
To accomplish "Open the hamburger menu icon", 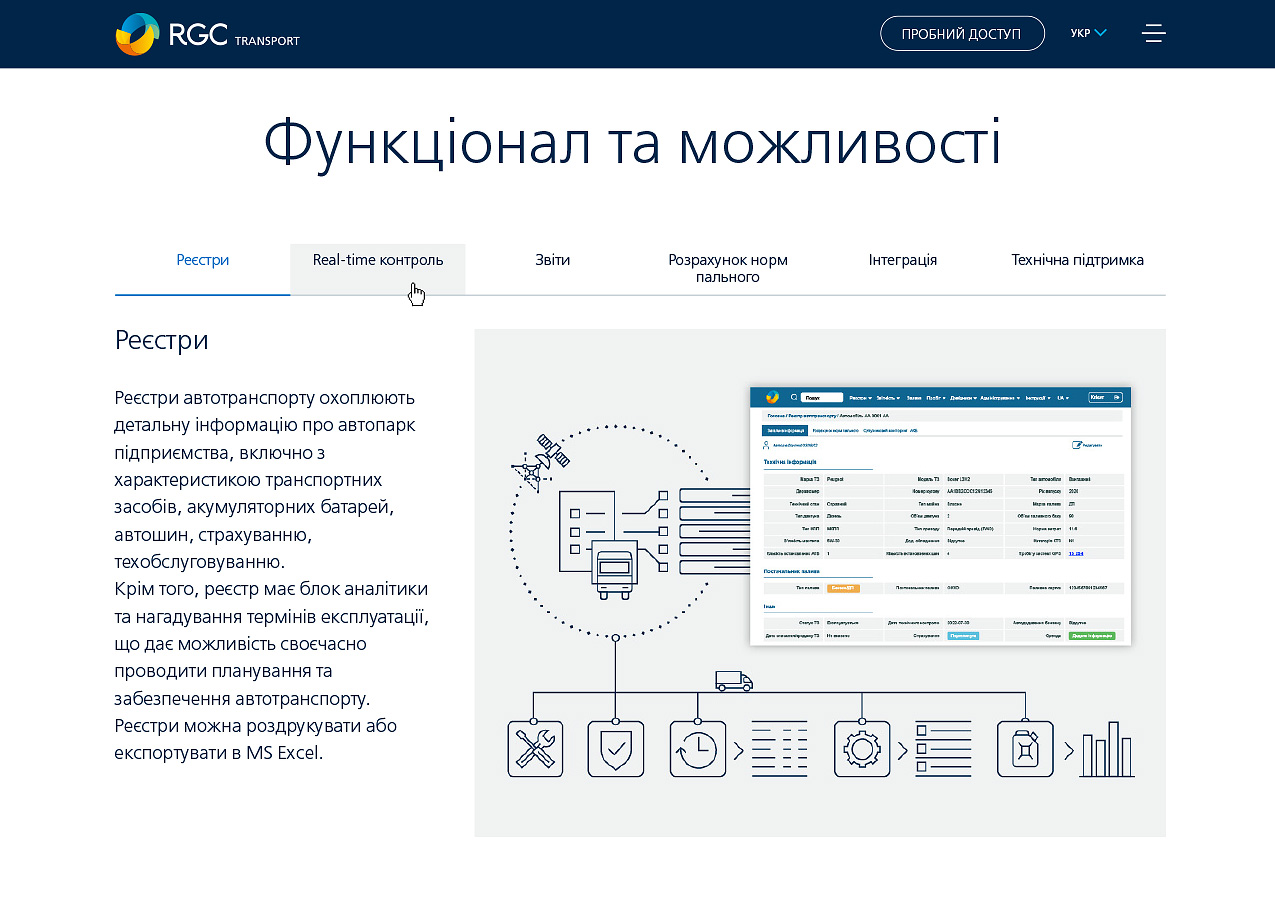I will 1153,34.
